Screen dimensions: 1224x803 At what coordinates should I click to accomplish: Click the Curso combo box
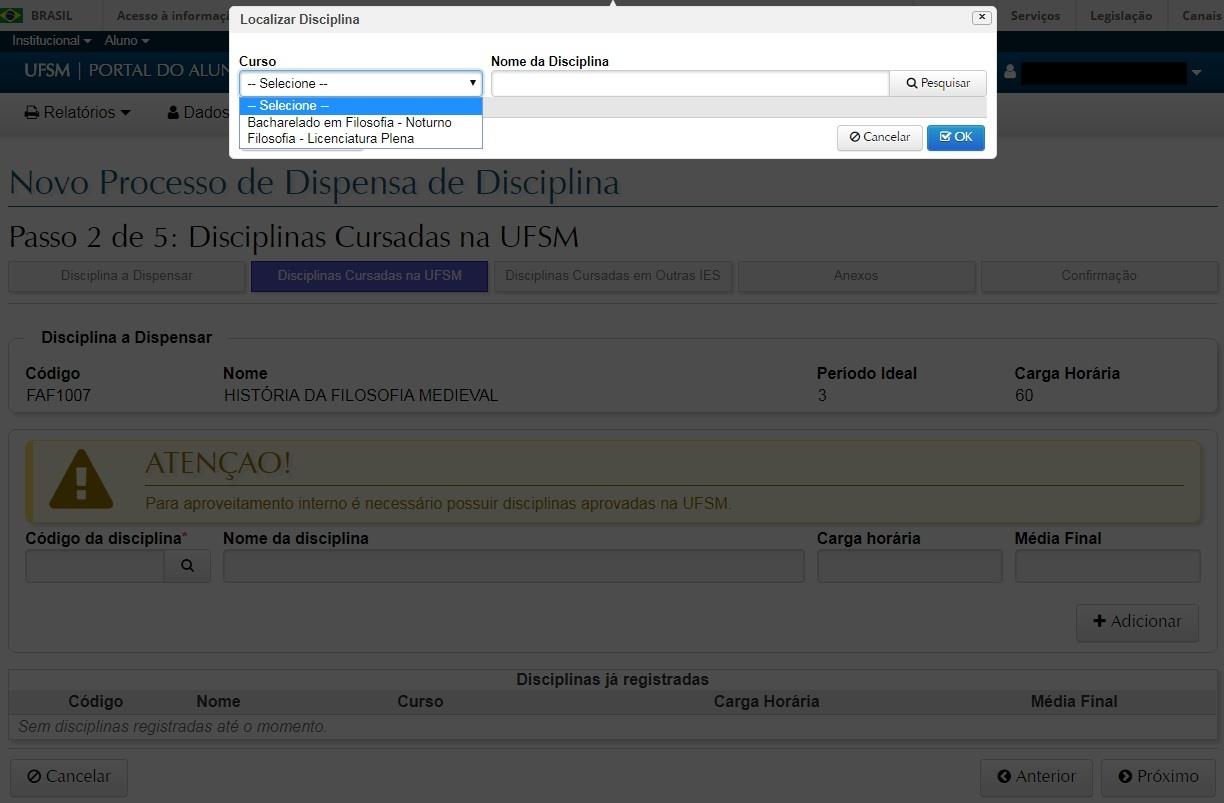pyautogui.click(x=360, y=84)
